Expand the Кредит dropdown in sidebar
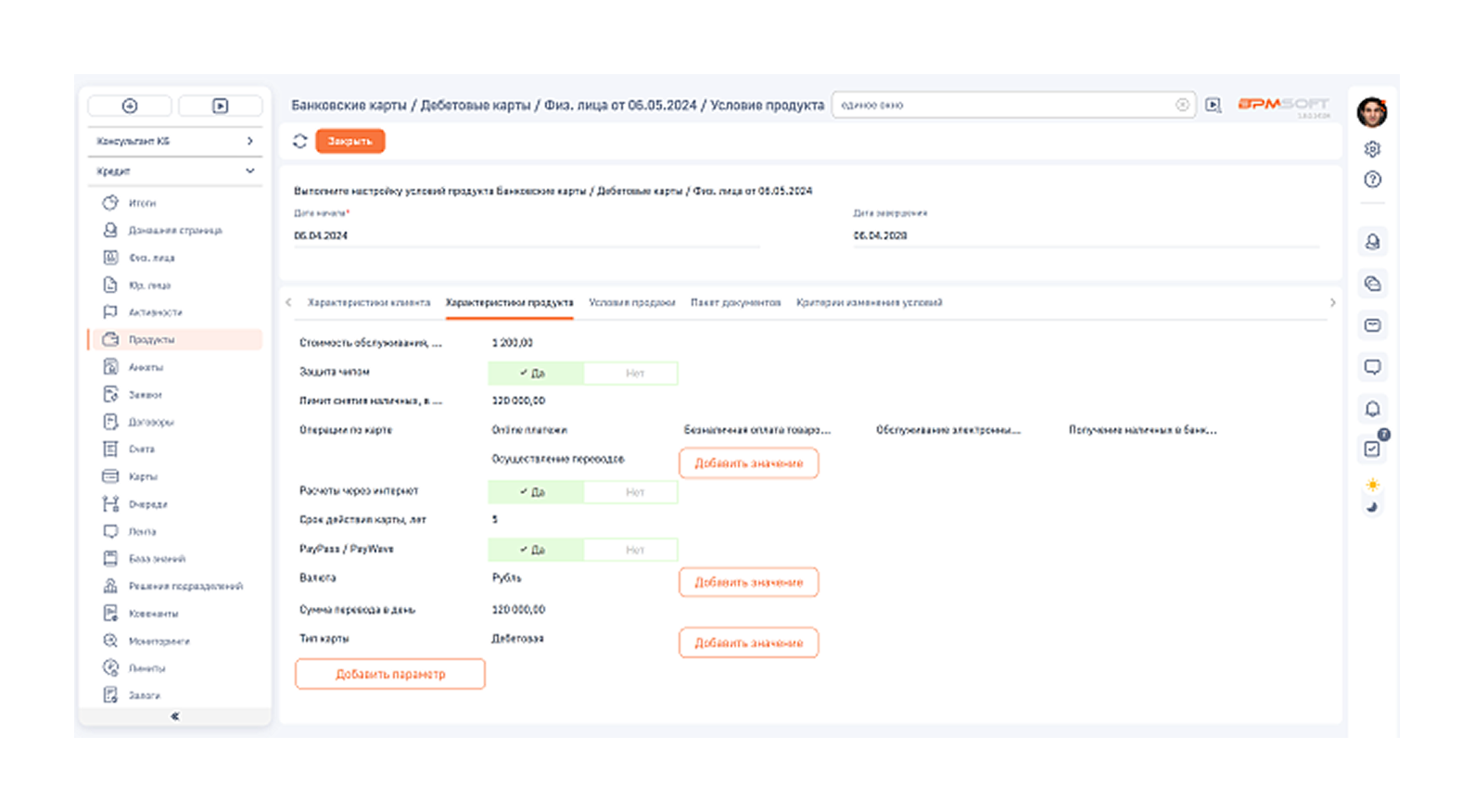1474x812 pixels. tap(174, 171)
